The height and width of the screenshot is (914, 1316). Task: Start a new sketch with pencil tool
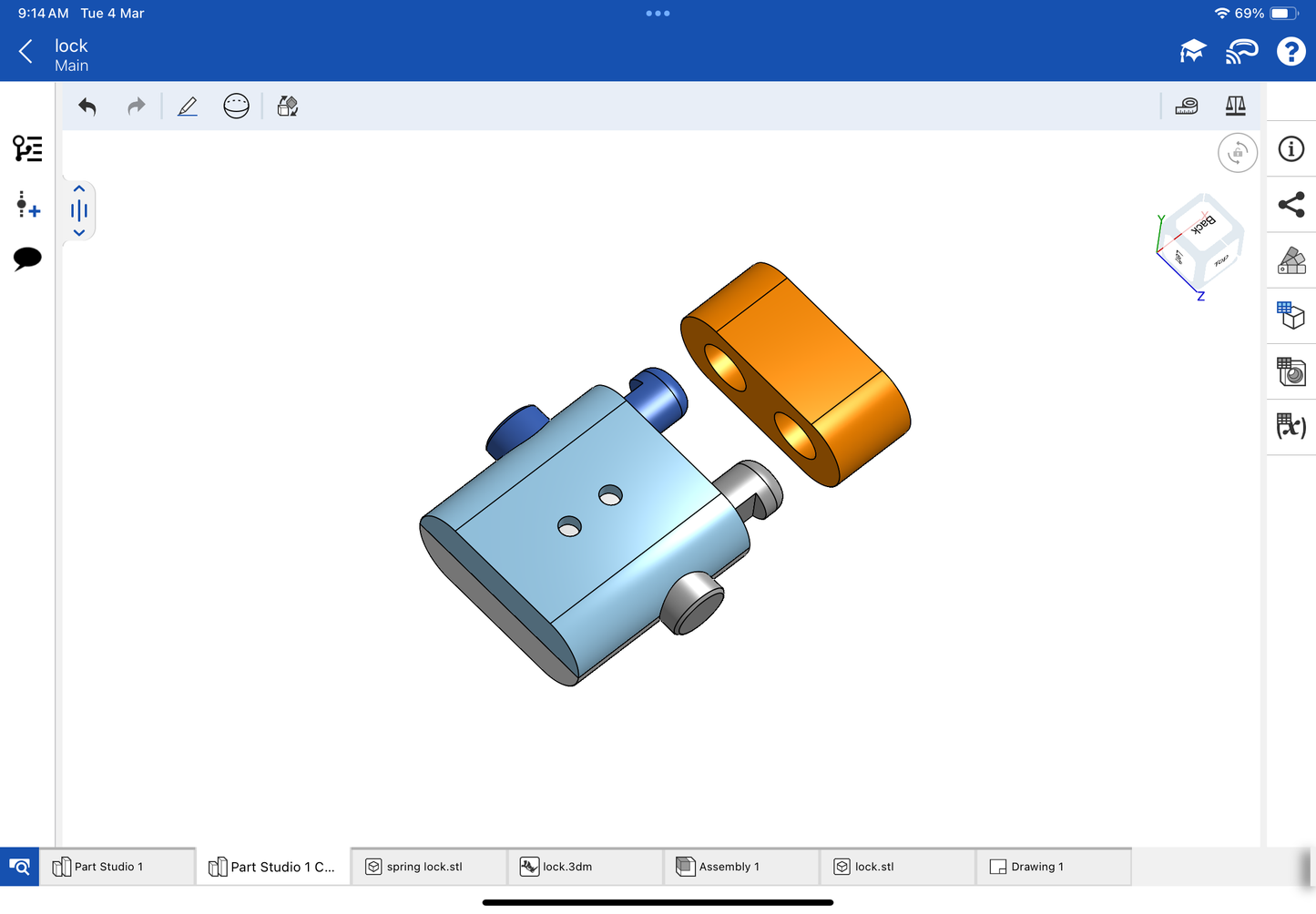pos(188,107)
